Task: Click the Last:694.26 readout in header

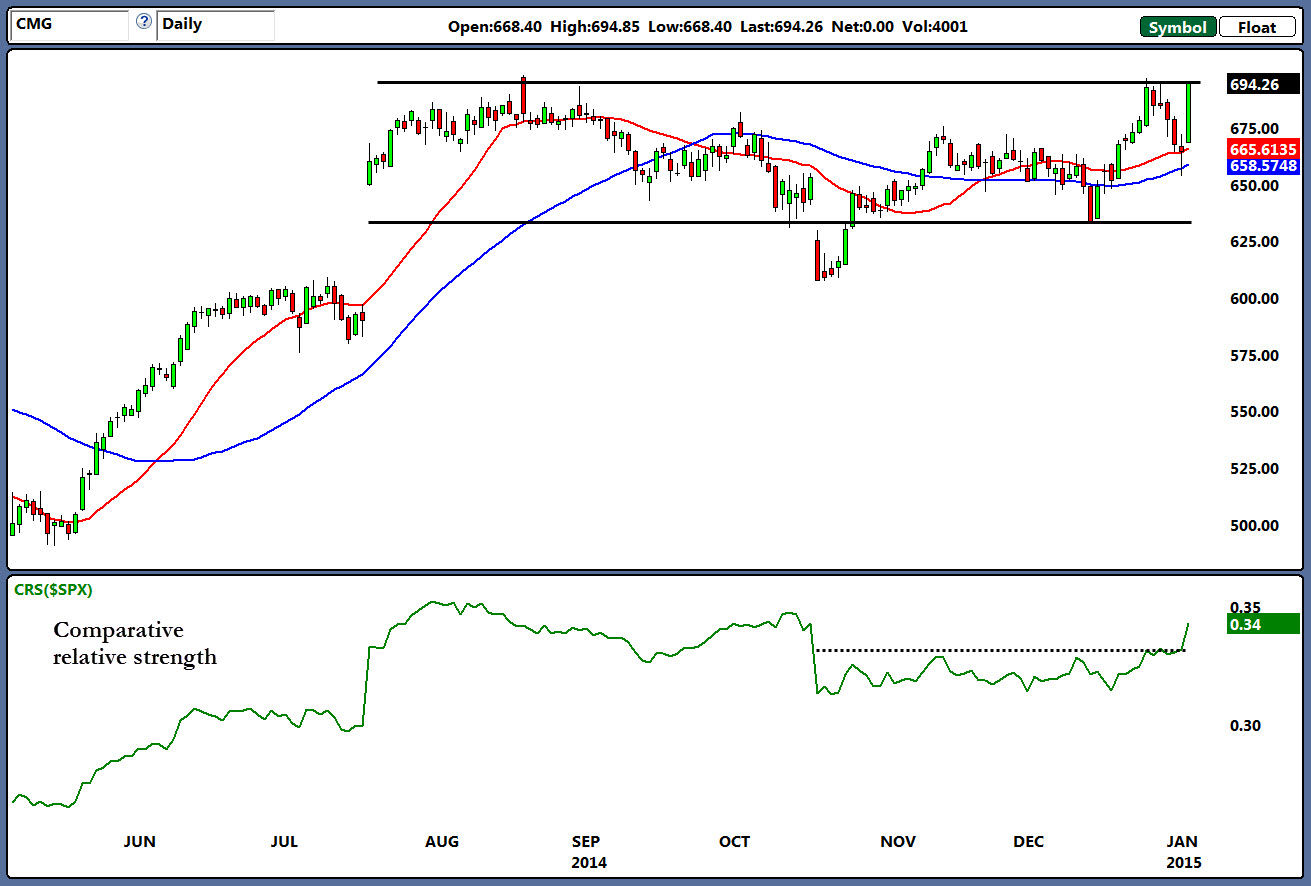Action: coord(781,28)
